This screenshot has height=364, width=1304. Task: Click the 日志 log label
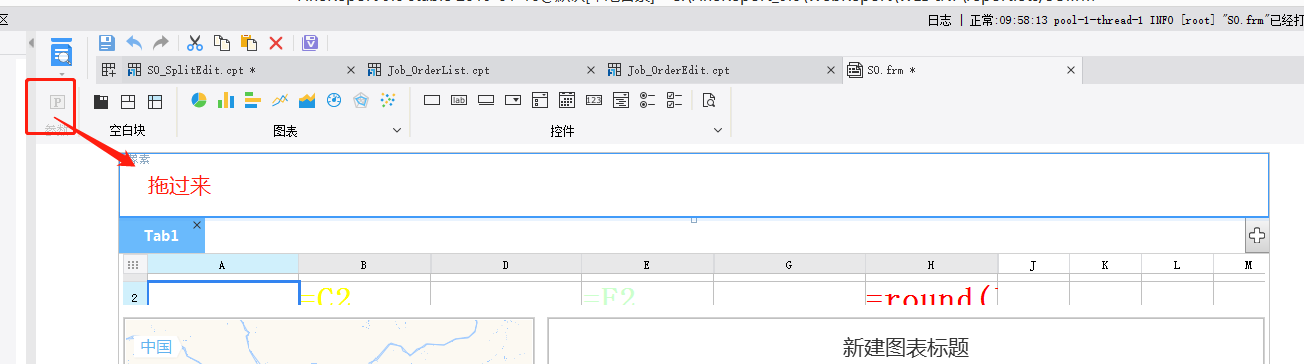[x=940, y=19]
